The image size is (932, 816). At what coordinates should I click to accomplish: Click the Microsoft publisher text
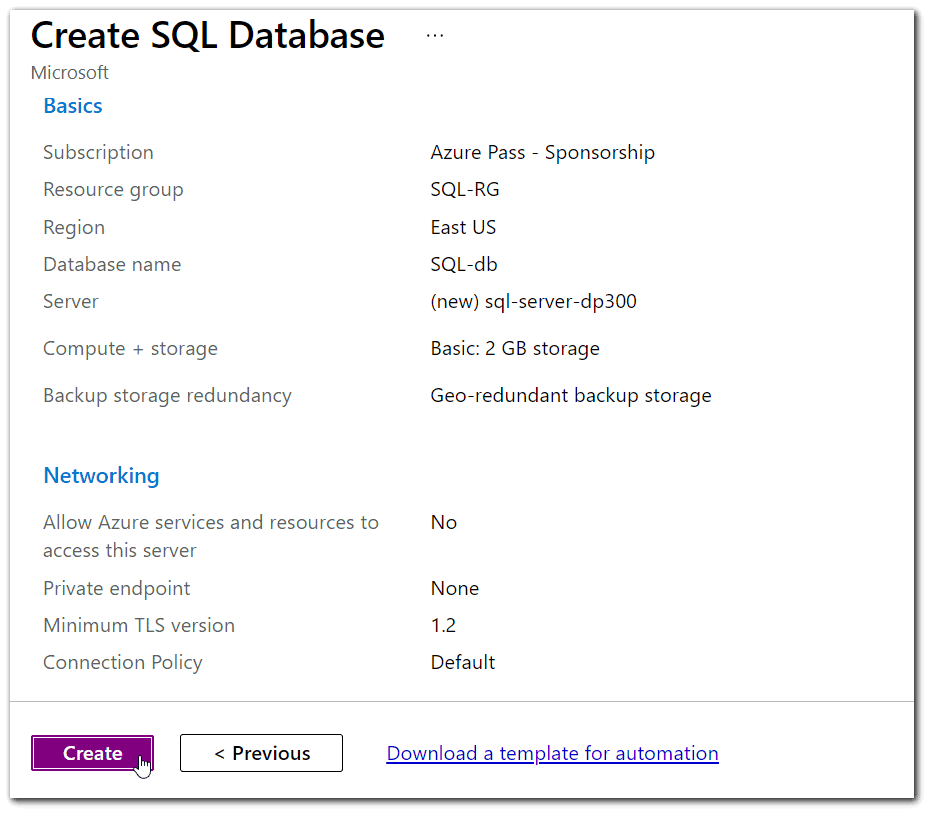pos(70,73)
